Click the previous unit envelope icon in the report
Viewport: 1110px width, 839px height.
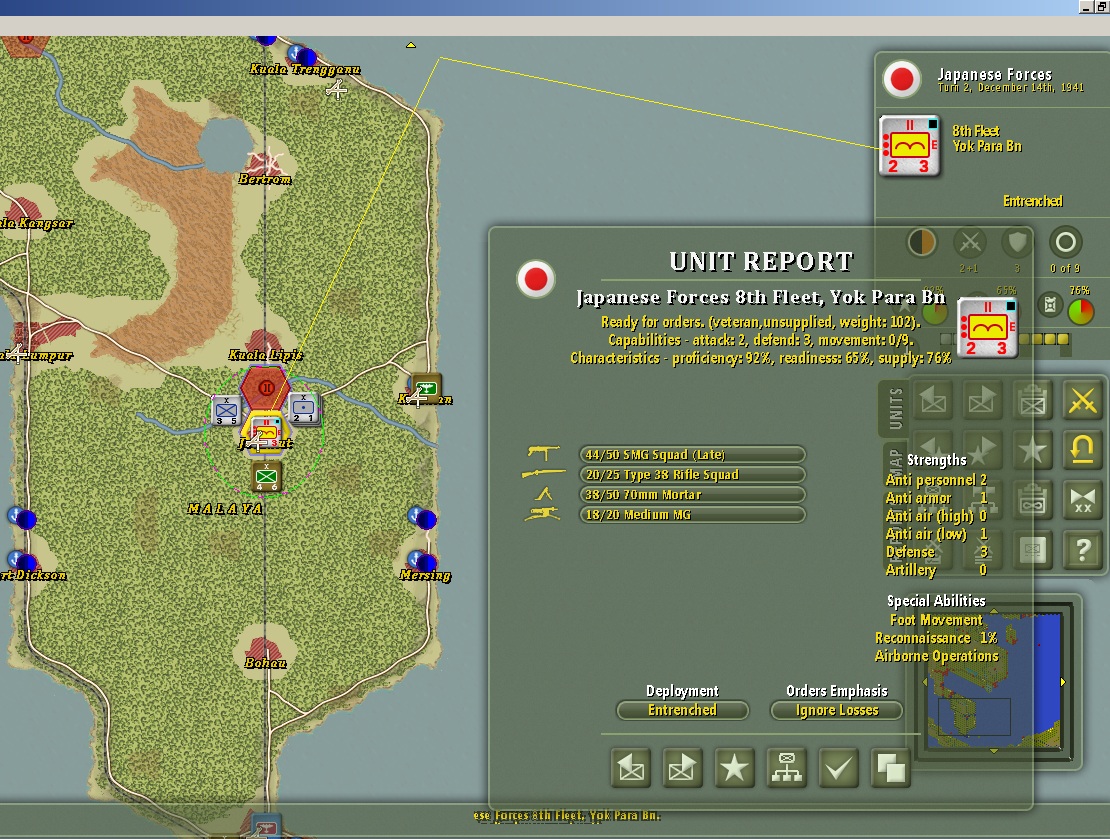(x=630, y=768)
